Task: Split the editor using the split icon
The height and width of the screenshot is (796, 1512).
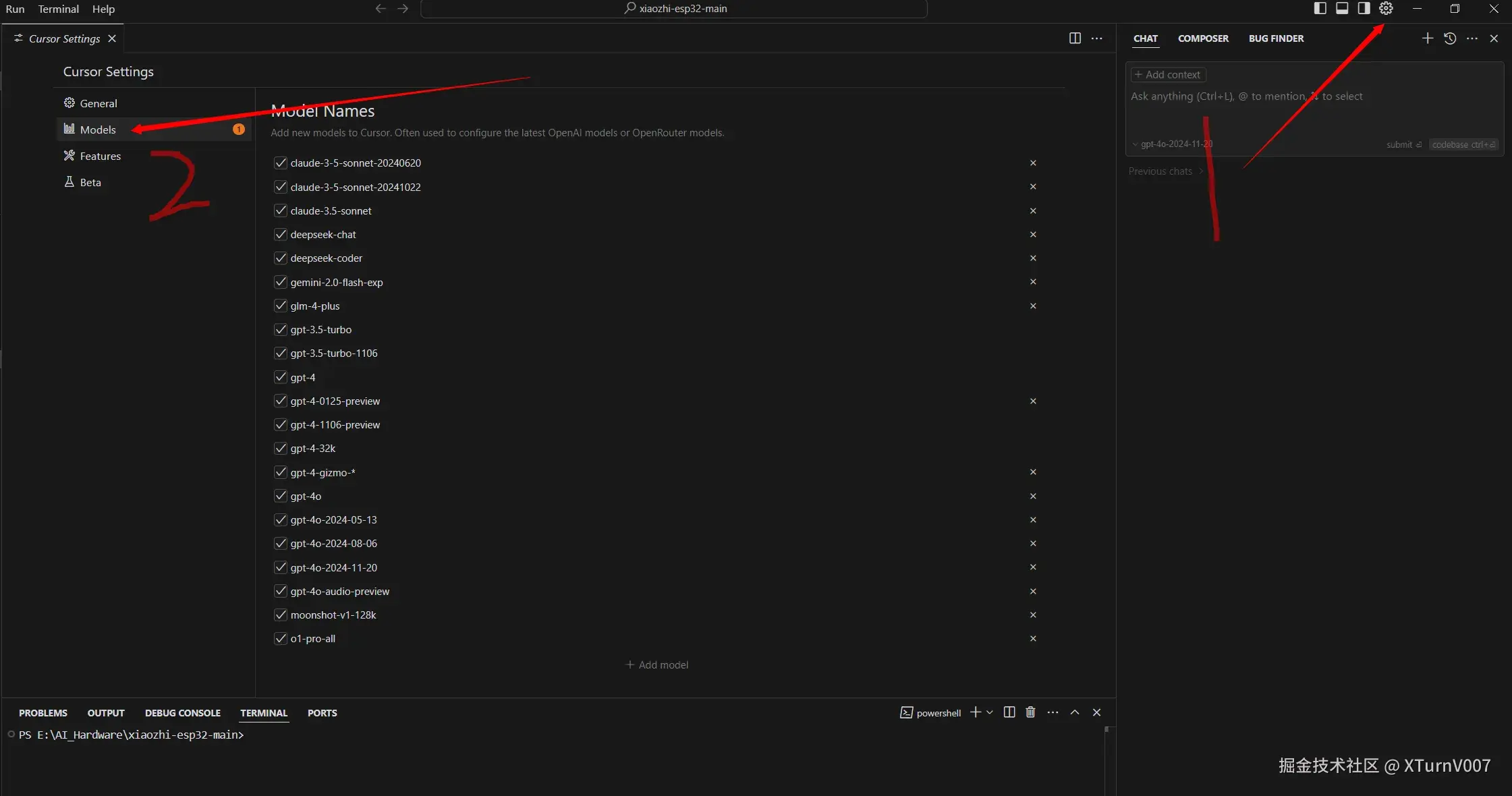Action: click(x=1073, y=38)
